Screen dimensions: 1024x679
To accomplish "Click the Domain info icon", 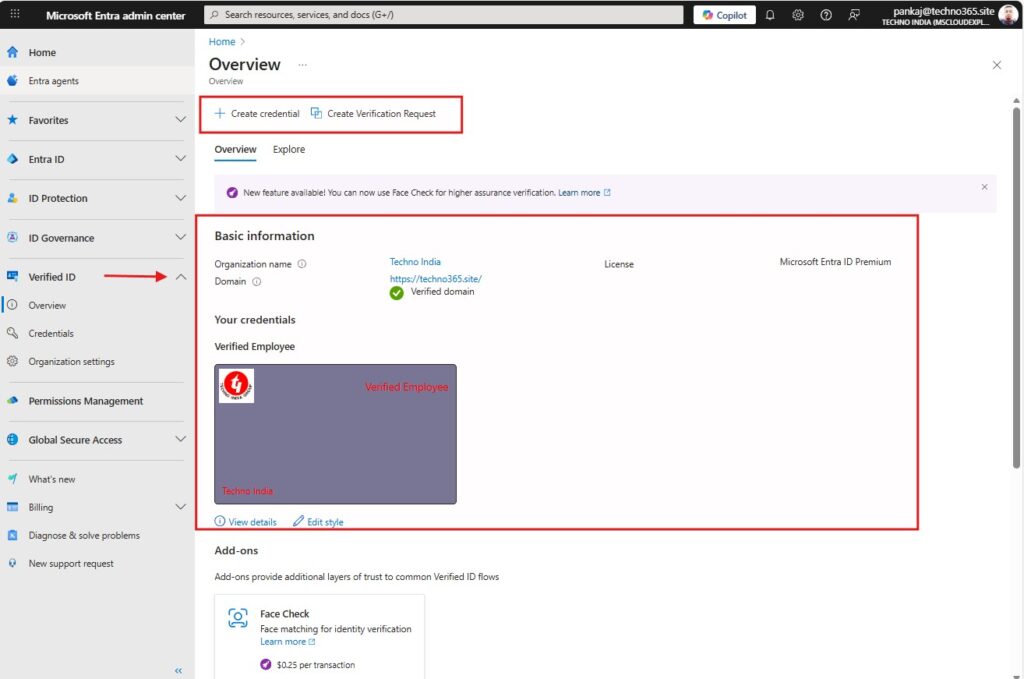I will (257, 282).
